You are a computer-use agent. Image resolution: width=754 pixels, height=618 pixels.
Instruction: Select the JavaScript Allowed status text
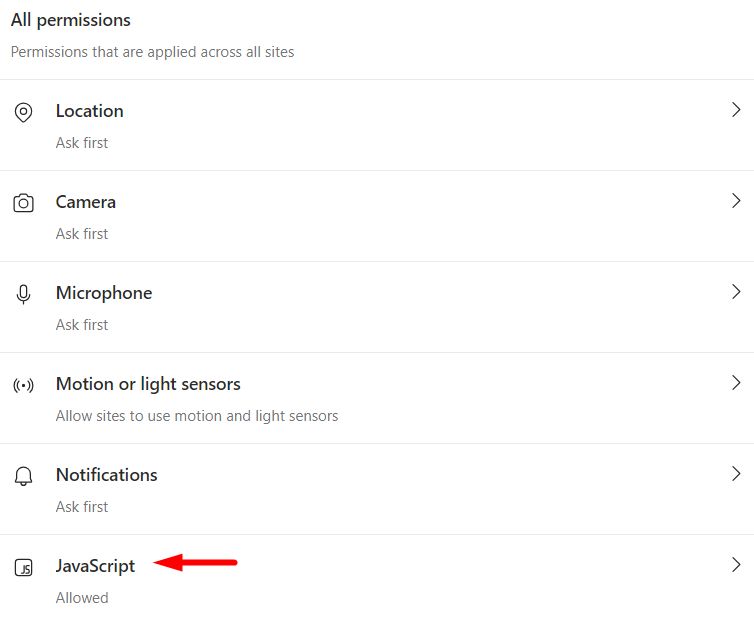82,598
